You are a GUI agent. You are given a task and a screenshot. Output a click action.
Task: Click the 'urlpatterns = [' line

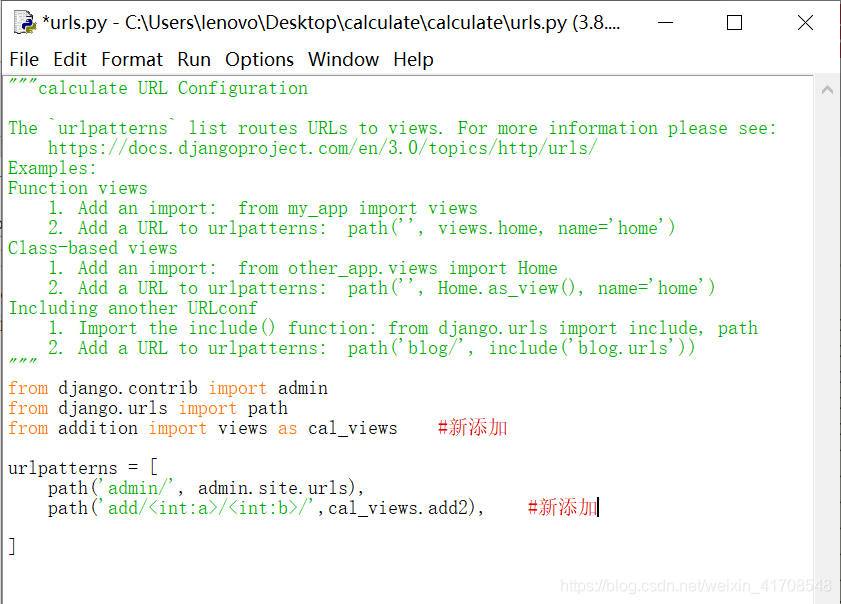[x=83, y=468]
